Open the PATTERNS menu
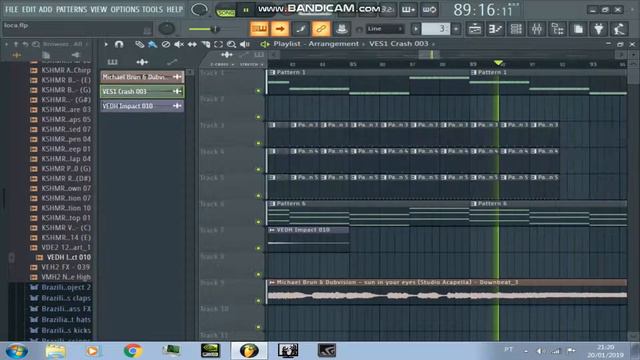This screenshot has width=640, height=360. (x=71, y=9)
